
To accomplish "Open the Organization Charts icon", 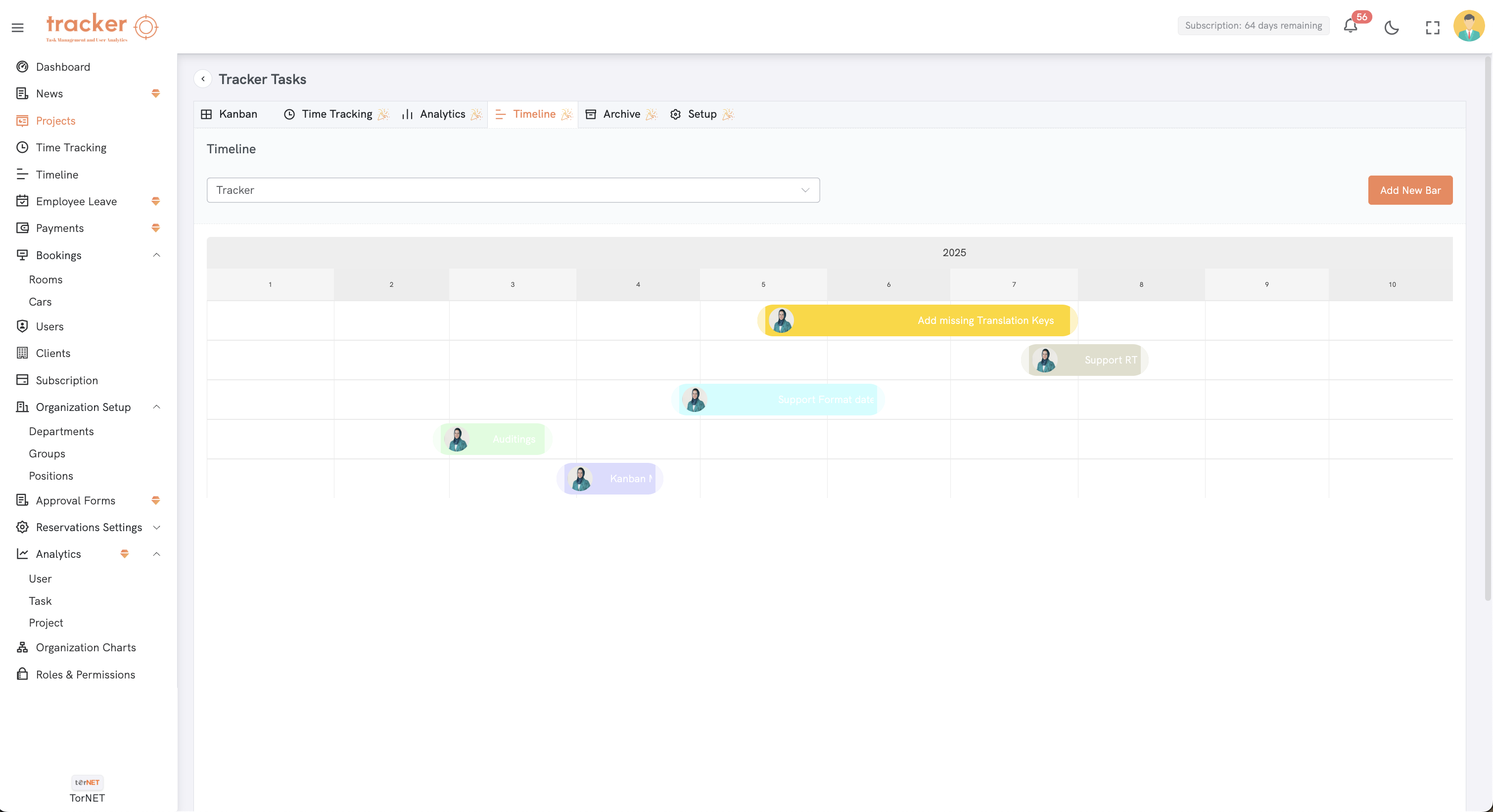I will click(22, 647).
